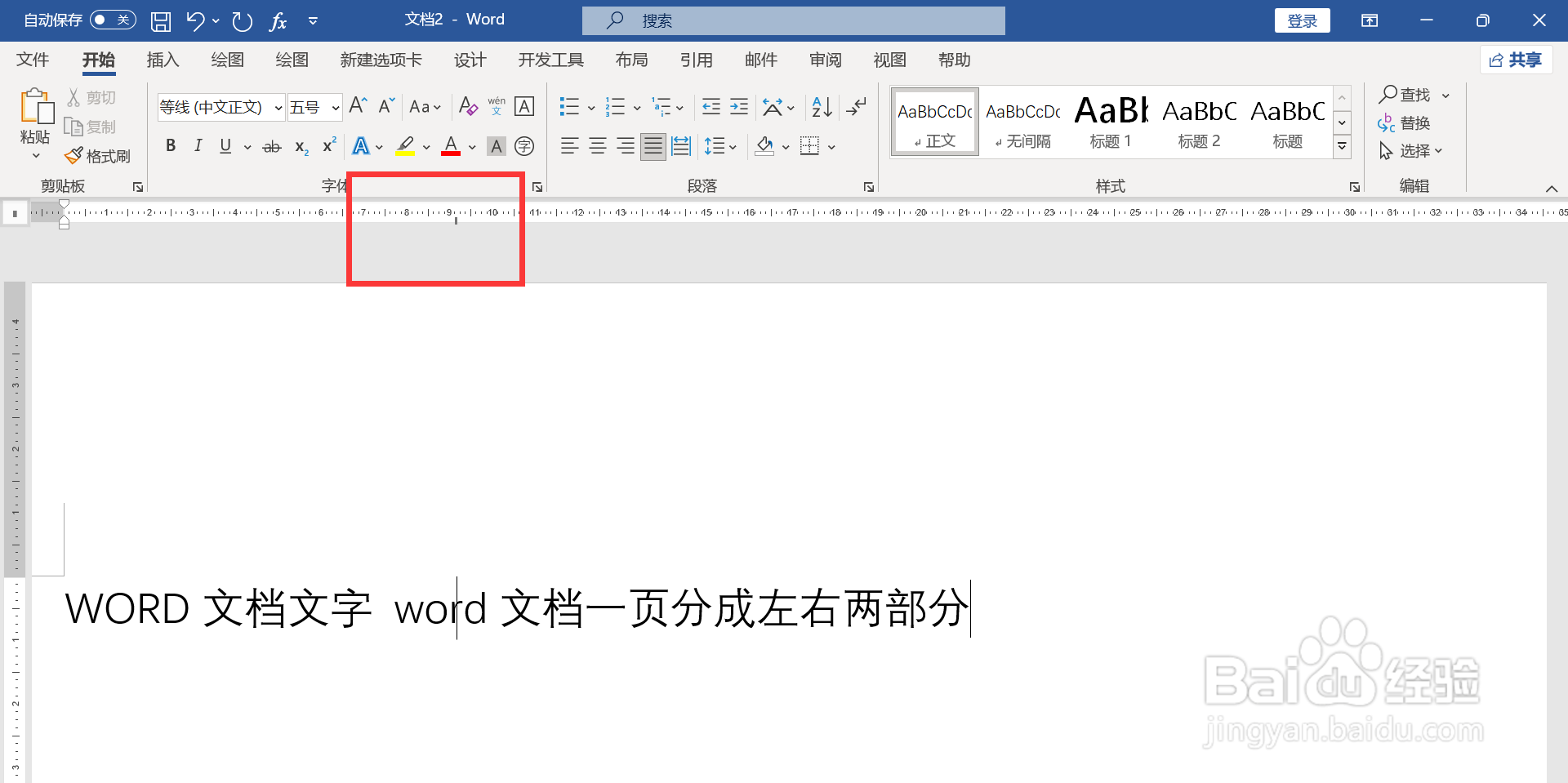Click the Share (共享) button
1568x783 pixels.
pyautogui.click(x=1516, y=60)
